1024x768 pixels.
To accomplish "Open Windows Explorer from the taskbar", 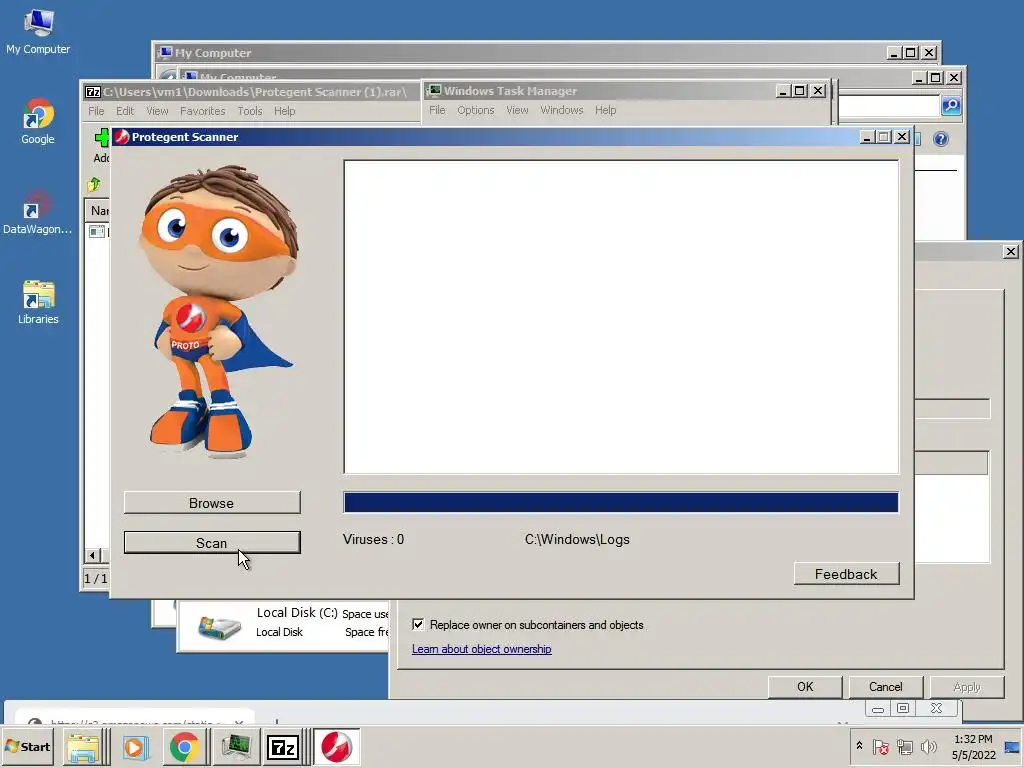I will (x=83, y=746).
